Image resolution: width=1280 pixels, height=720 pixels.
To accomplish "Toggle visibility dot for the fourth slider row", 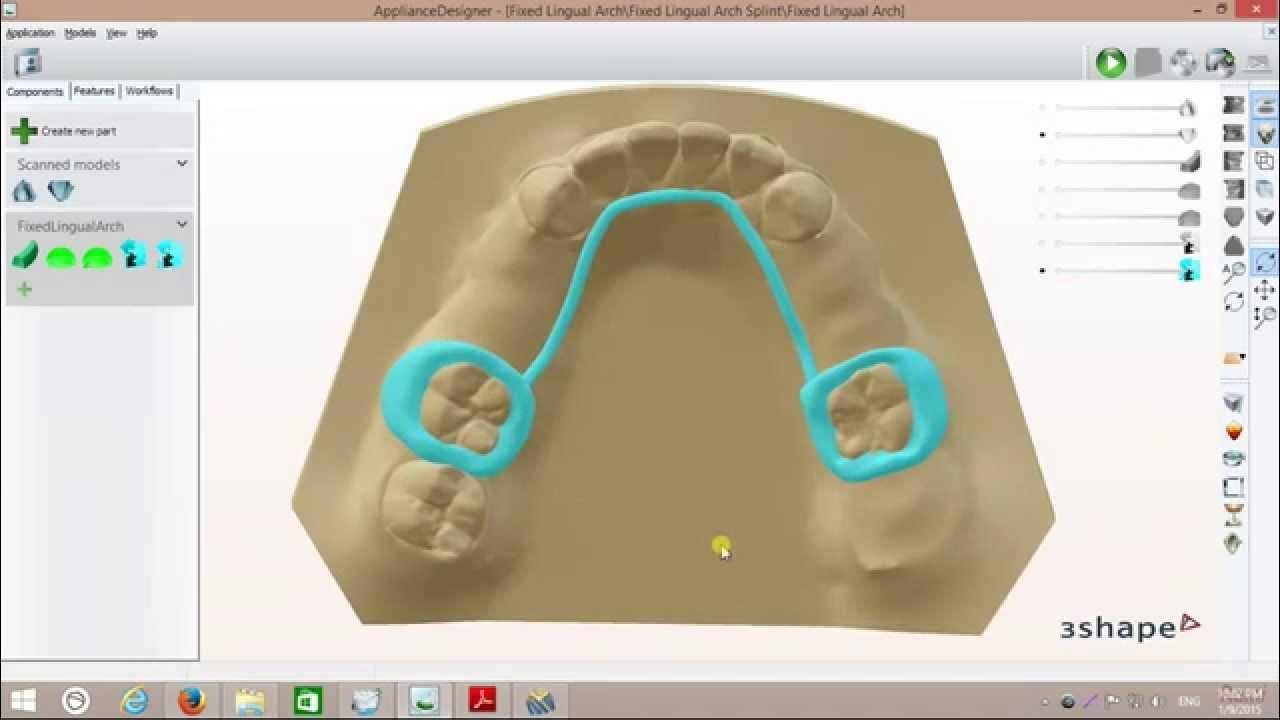I will pyautogui.click(x=1043, y=189).
